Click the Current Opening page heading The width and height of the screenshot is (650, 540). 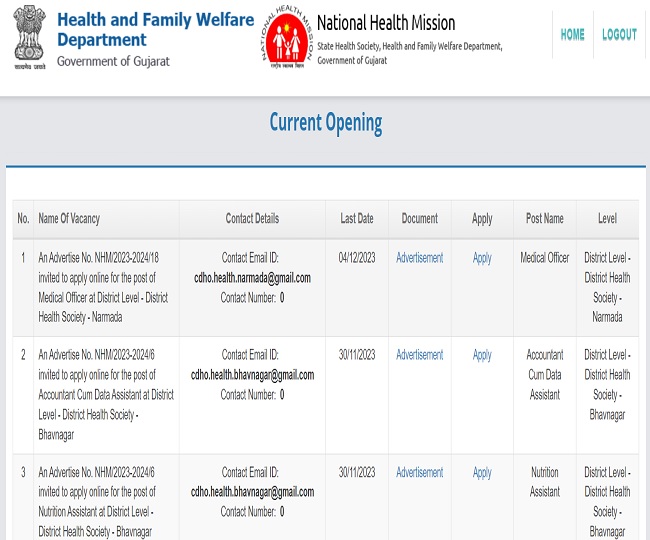(325, 123)
